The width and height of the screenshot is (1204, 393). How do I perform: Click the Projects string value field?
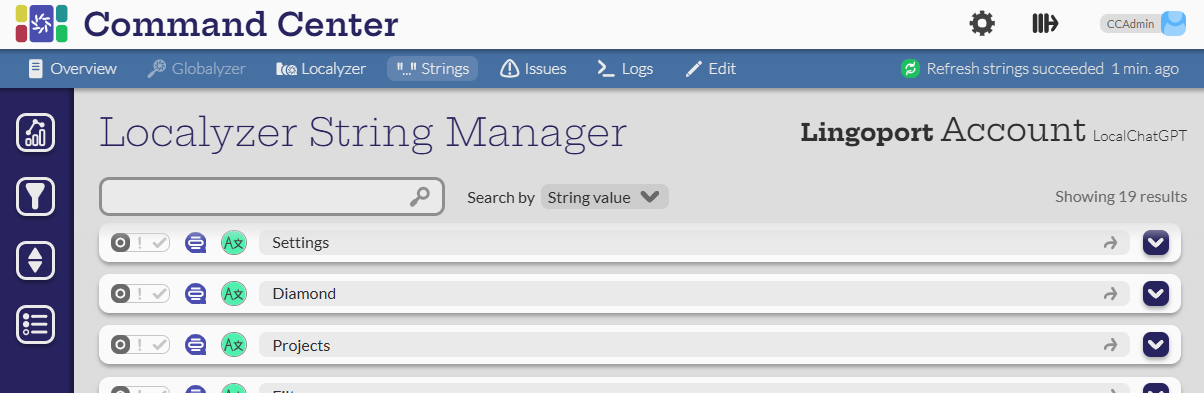[x=694, y=345]
